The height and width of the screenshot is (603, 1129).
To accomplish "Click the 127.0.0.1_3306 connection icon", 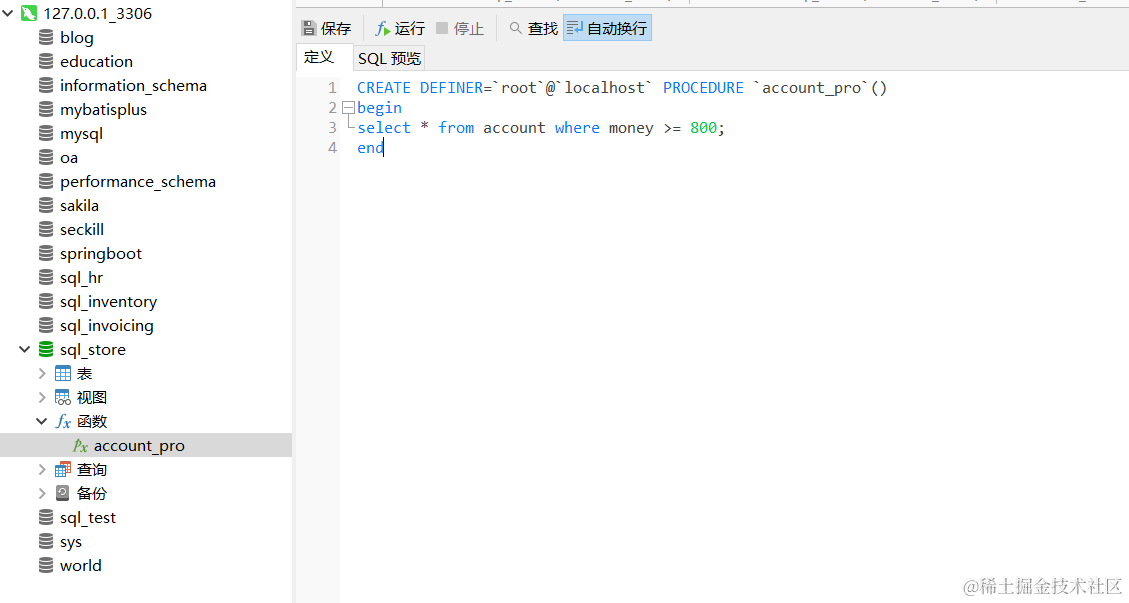I will pyautogui.click(x=29, y=13).
